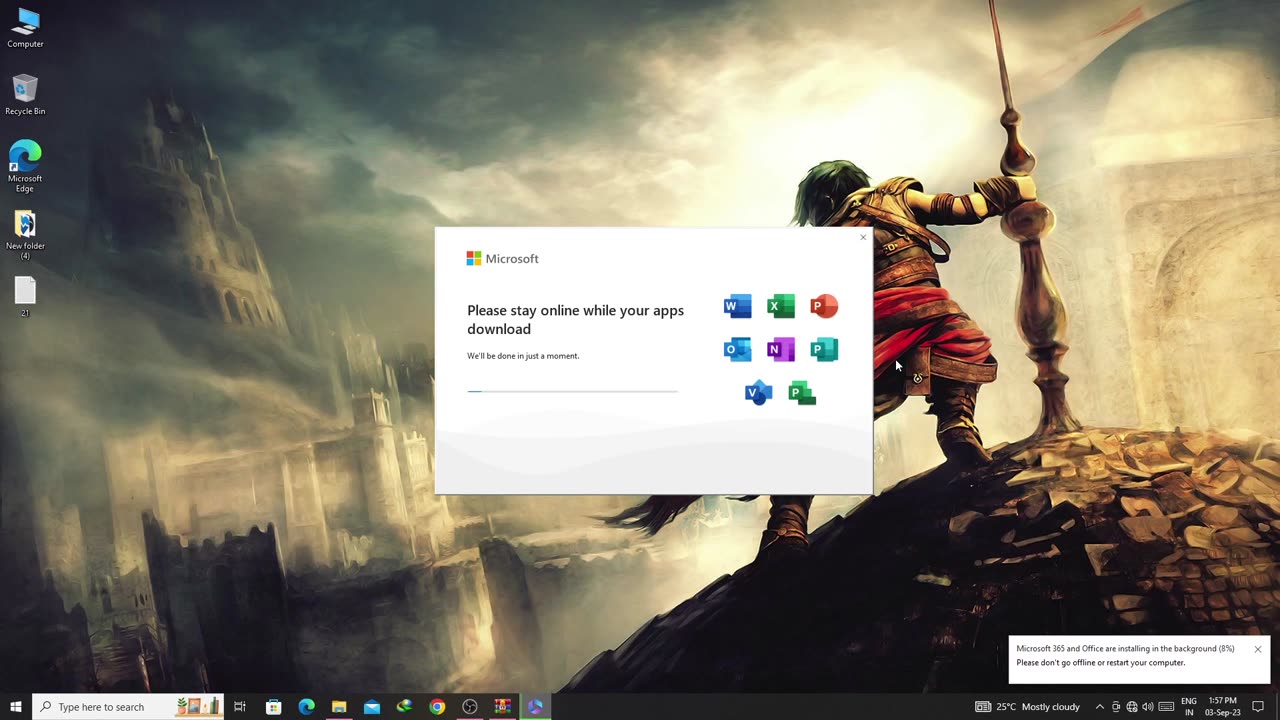Open Task View from taskbar

(x=240, y=707)
